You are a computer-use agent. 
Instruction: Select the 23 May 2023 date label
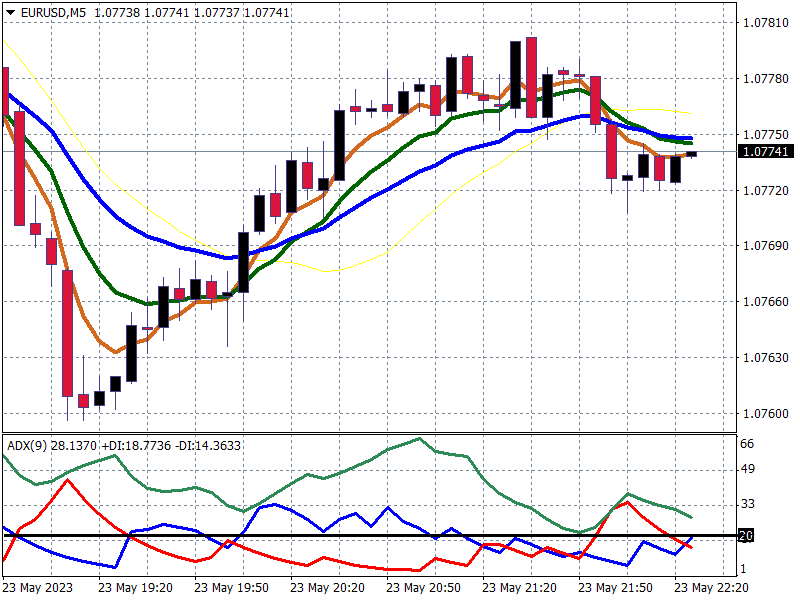pos(40,587)
